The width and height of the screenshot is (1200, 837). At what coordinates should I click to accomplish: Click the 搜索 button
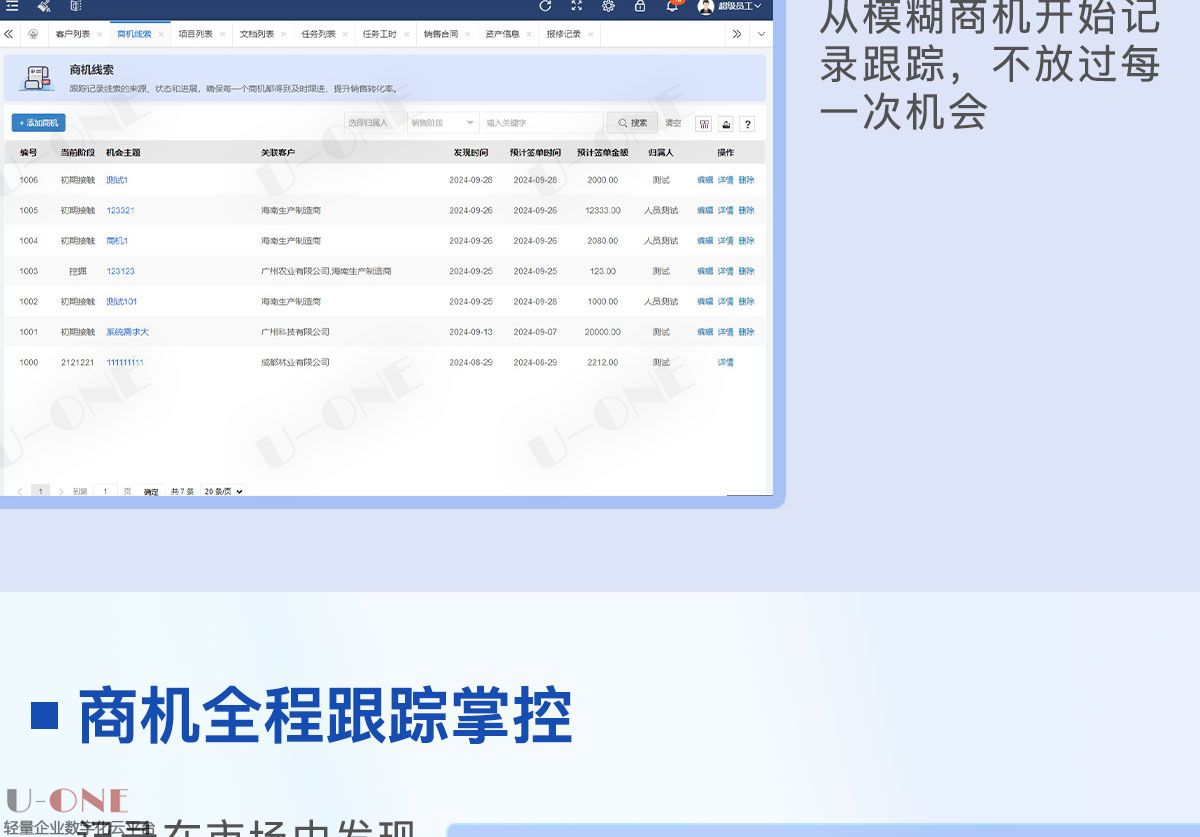click(x=632, y=123)
